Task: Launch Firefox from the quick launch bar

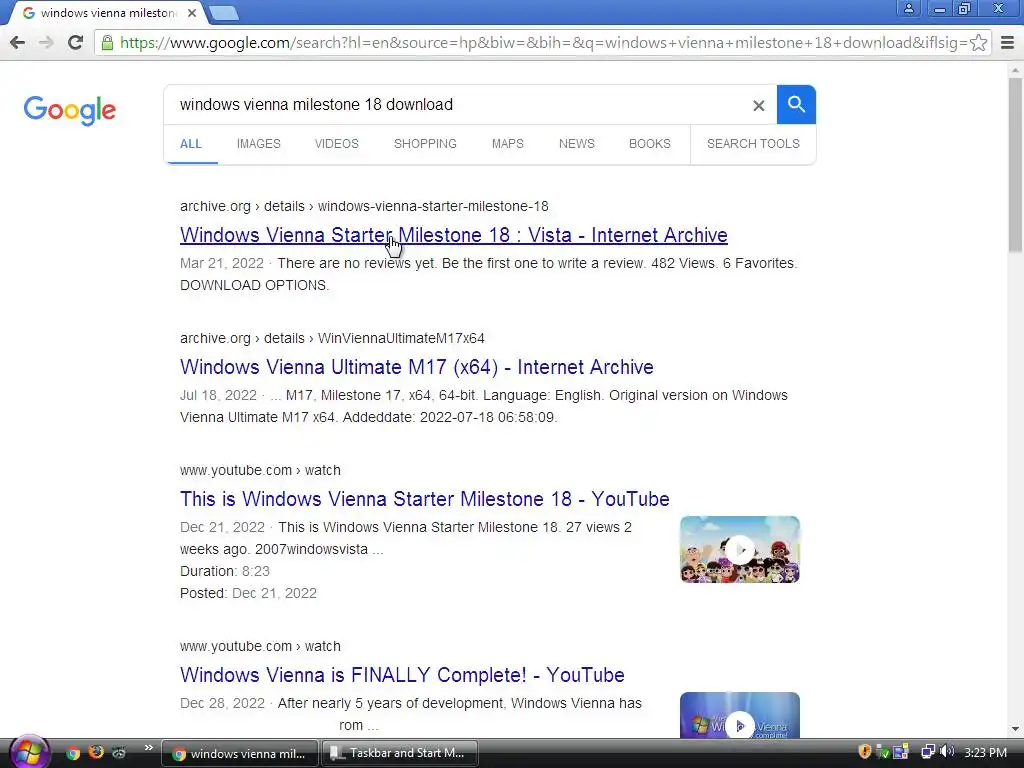Action: [96, 752]
